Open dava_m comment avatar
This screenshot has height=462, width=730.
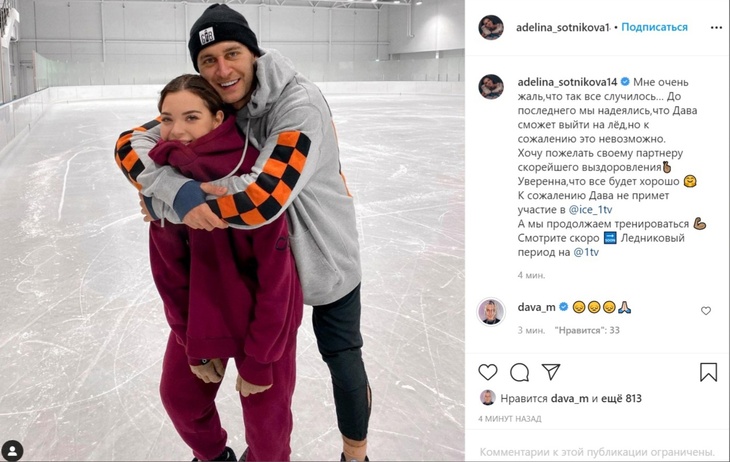pyautogui.click(x=491, y=311)
